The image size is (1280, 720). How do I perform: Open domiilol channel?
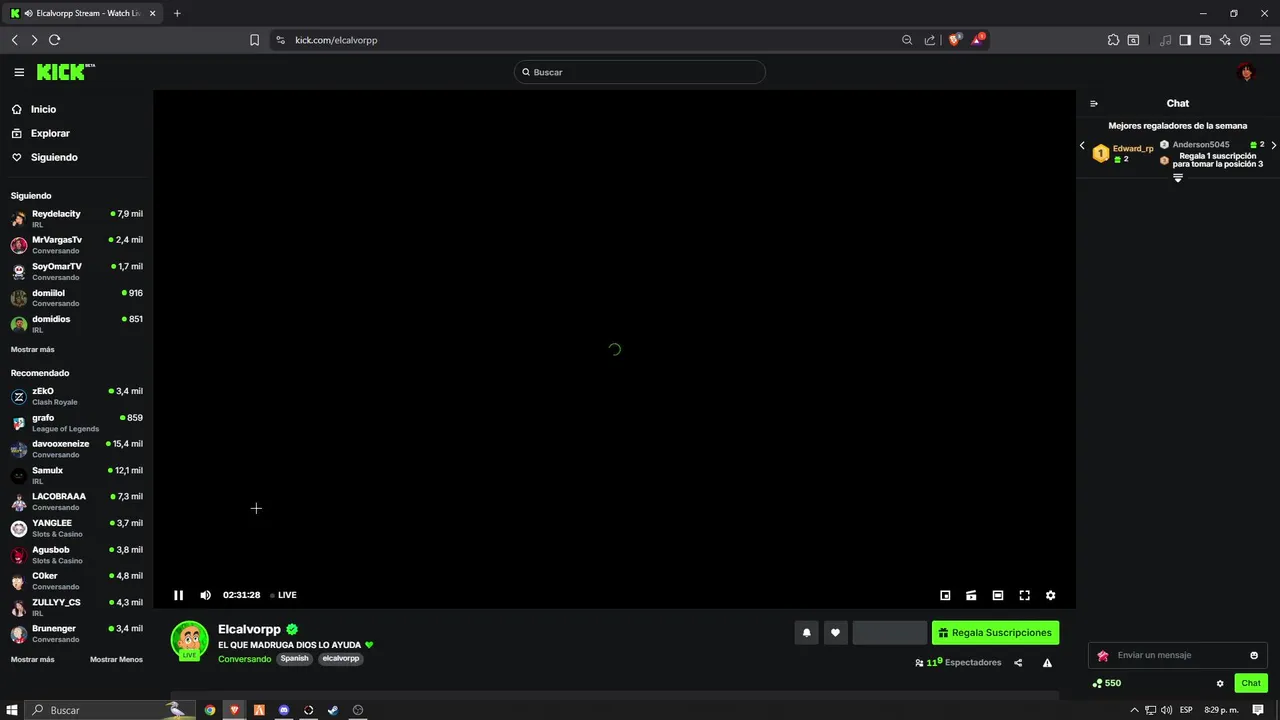77,298
